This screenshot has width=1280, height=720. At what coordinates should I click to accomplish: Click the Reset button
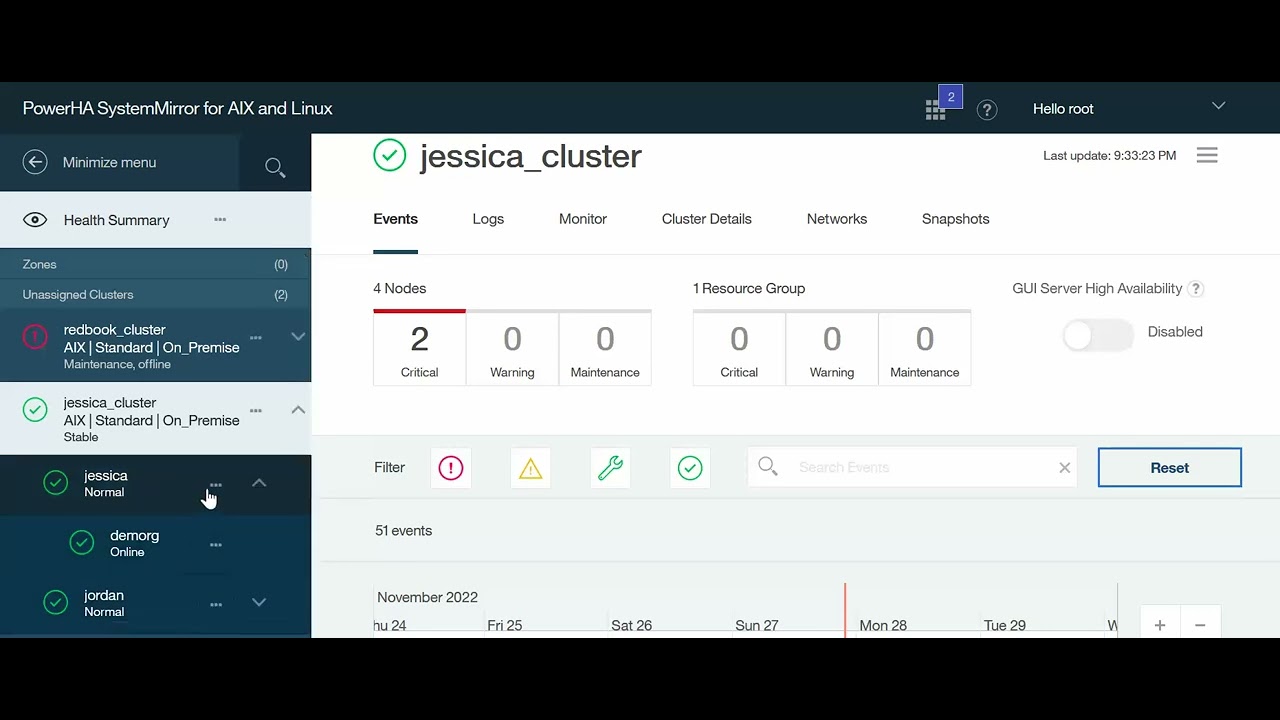[x=1170, y=468]
